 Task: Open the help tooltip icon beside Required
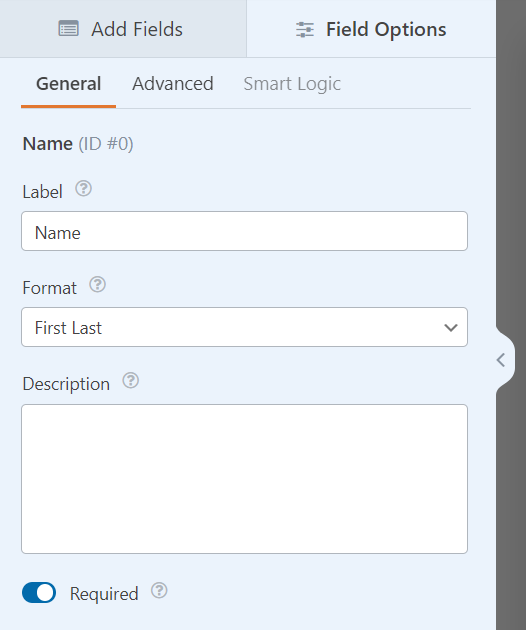(159, 591)
